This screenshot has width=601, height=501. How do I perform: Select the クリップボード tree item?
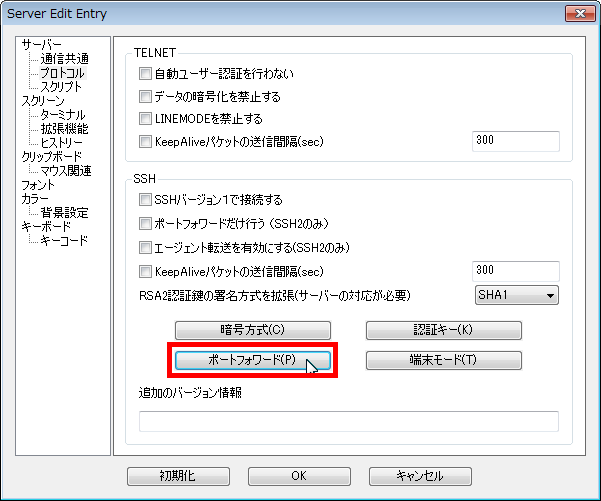51,156
